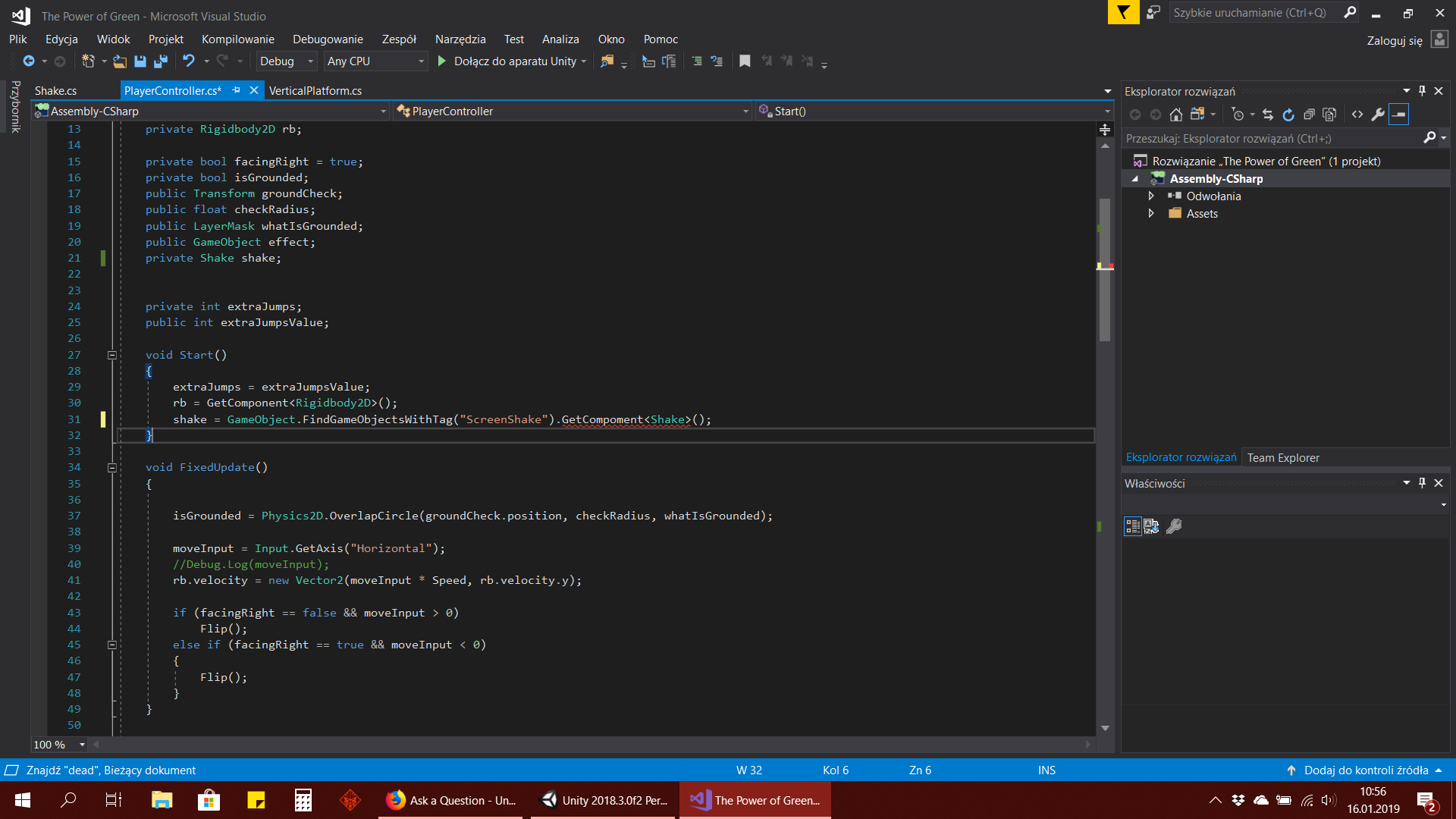The image size is (1456, 819).
Task: Pin the Solution Explorer panel
Action: tap(1423, 91)
